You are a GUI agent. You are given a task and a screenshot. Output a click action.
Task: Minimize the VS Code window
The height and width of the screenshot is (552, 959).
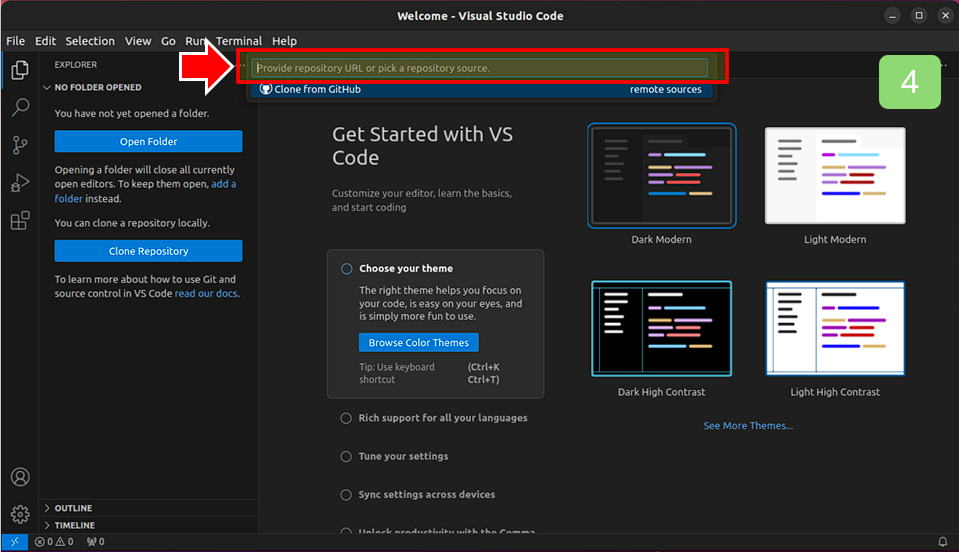(x=892, y=16)
